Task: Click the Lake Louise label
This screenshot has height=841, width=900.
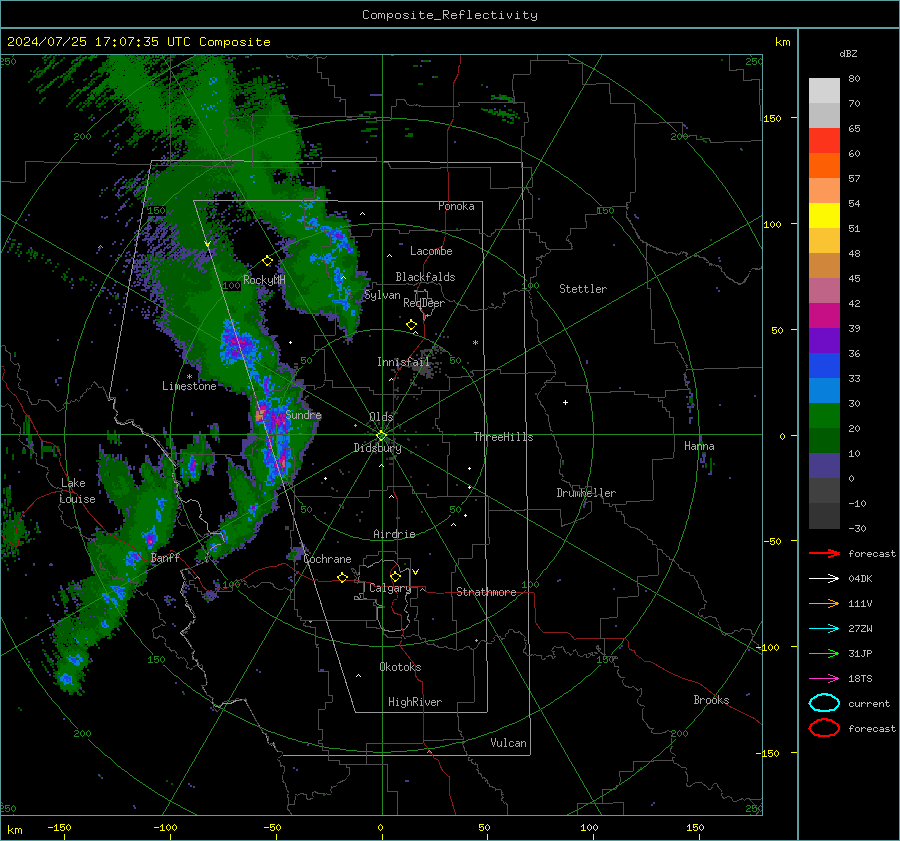Action: click(77, 491)
